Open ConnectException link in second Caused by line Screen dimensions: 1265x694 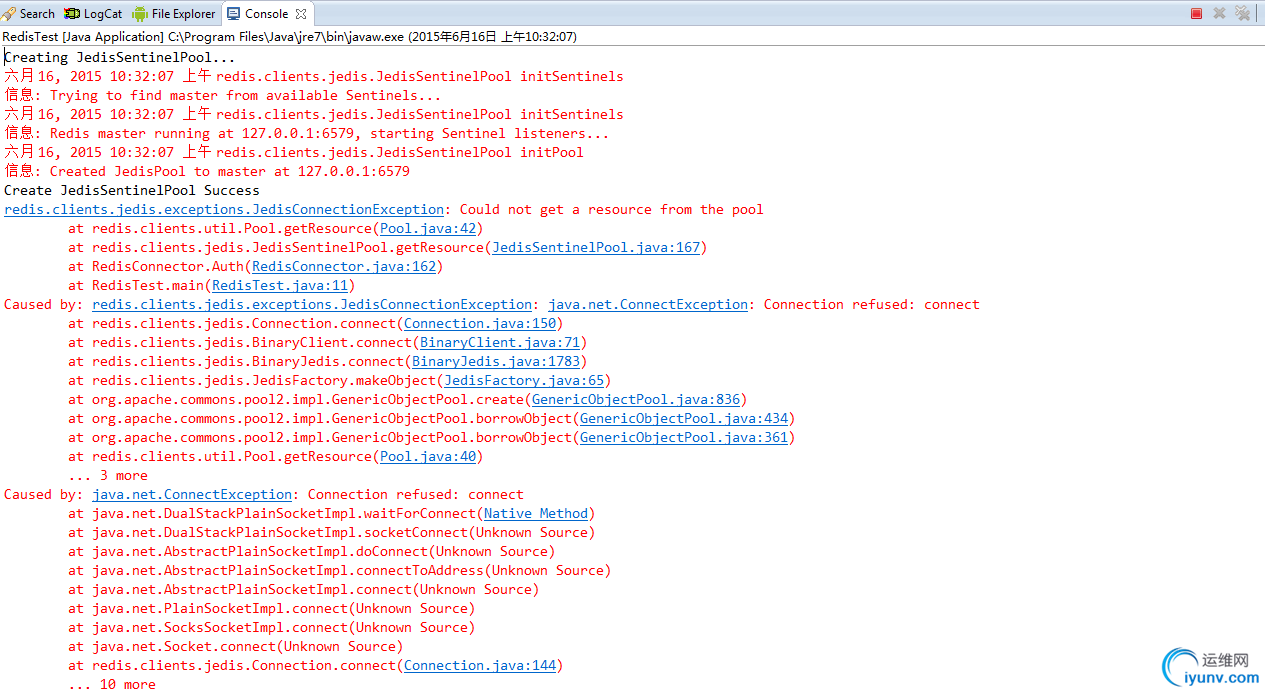point(192,494)
